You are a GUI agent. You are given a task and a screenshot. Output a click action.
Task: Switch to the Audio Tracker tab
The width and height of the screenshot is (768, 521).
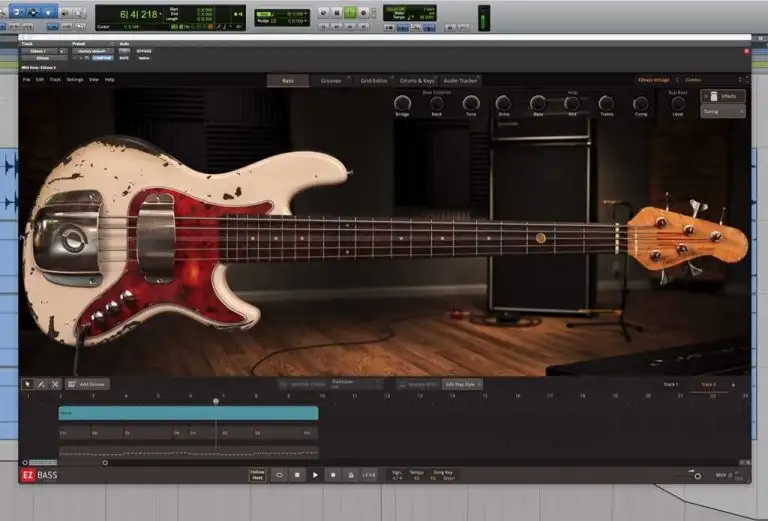pyautogui.click(x=460, y=81)
